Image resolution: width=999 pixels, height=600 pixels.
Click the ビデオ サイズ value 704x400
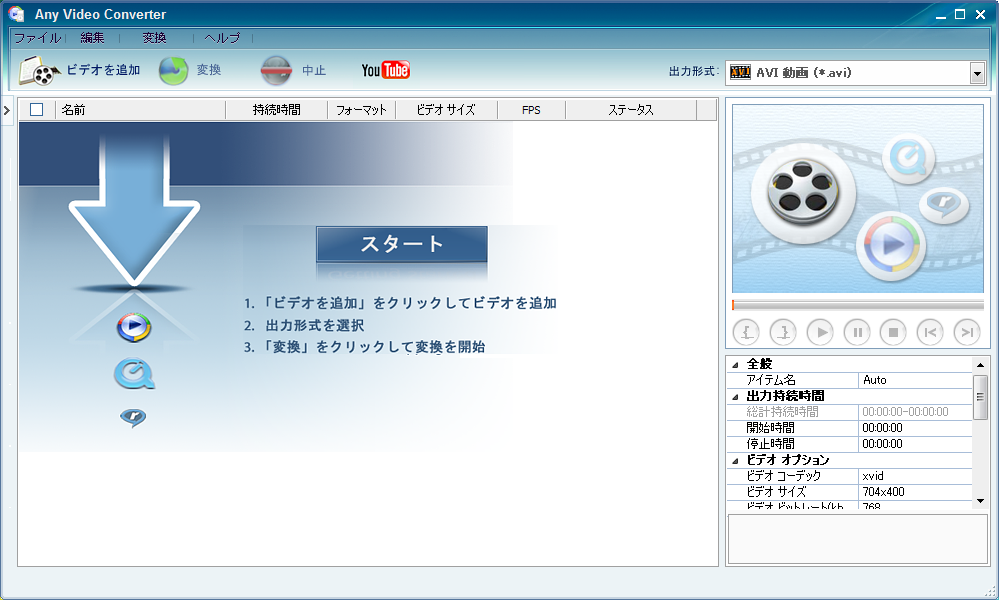pos(915,492)
